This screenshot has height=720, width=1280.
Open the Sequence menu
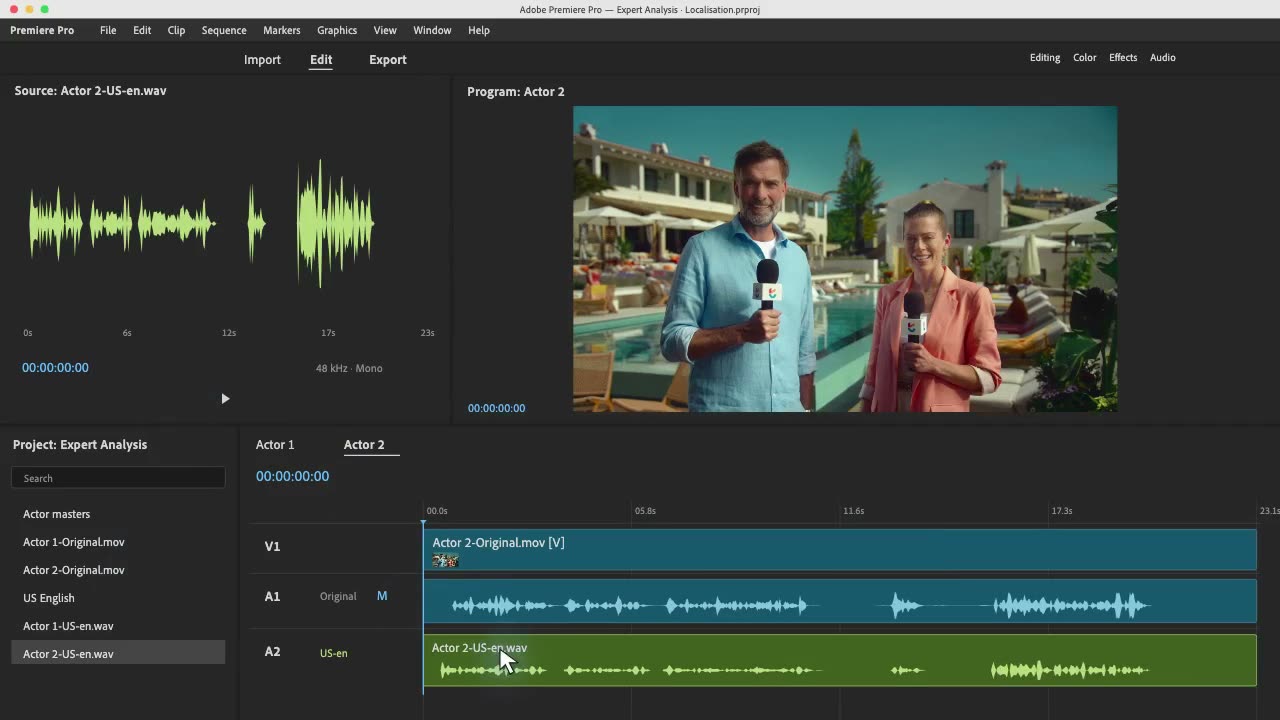pyautogui.click(x=224, y=30)
